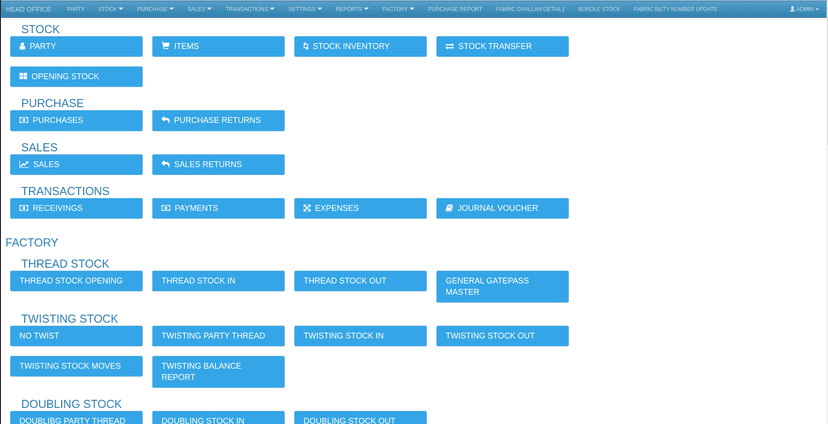Click the page vertical scrollbar

click(825, 79)
